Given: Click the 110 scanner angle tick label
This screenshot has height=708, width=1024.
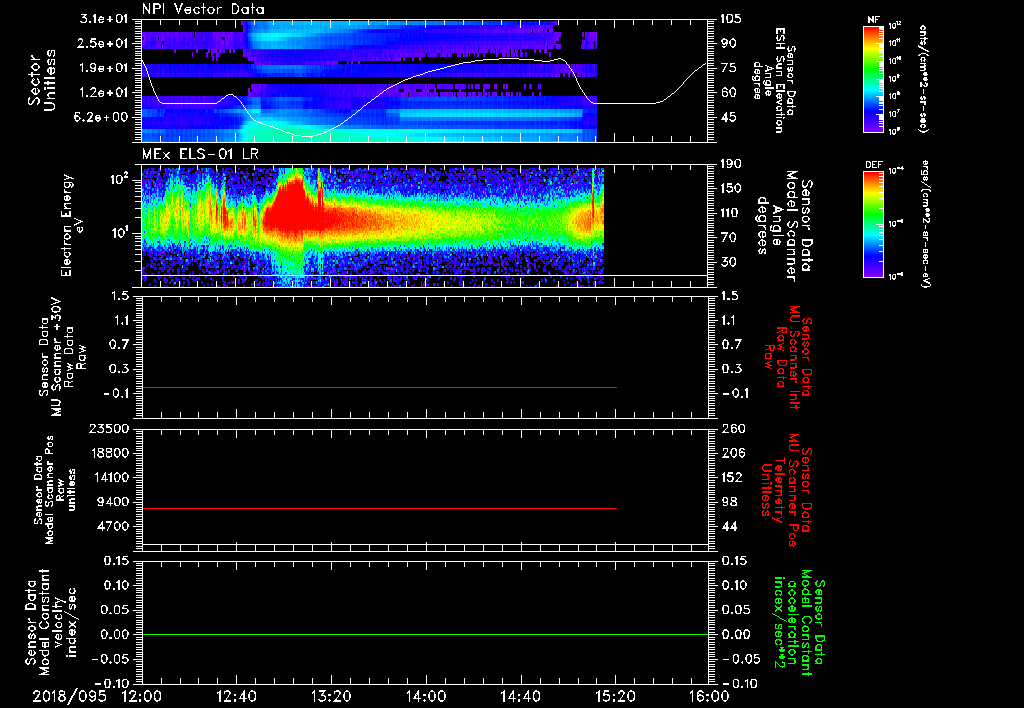Looking at the screenshot, I should [x=731, y=213].
